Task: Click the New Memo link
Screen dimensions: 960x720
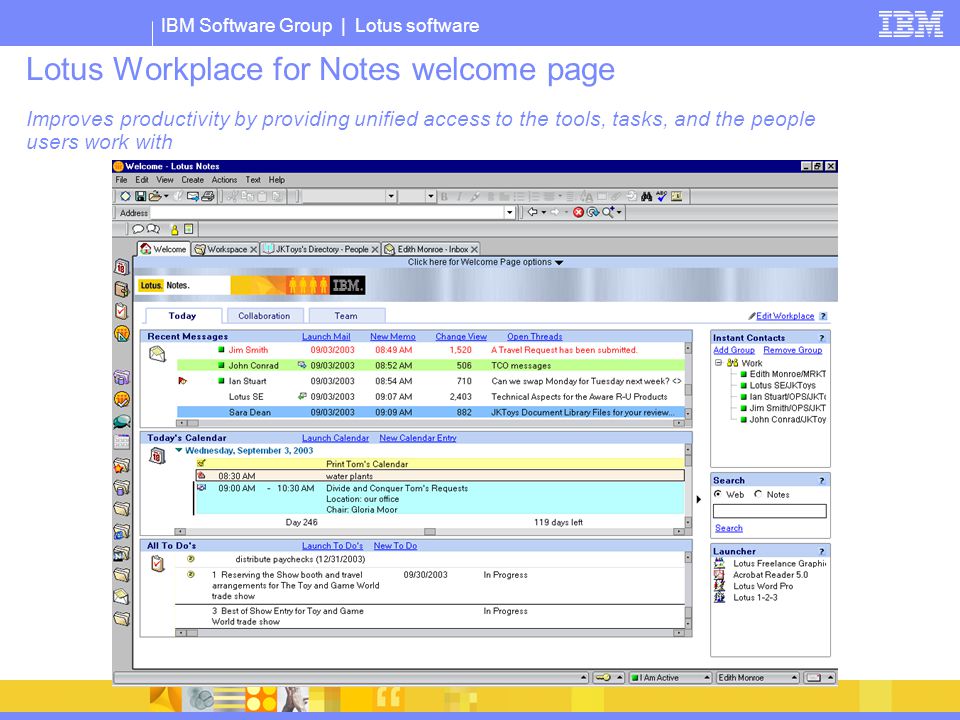Action: (392, 337)
